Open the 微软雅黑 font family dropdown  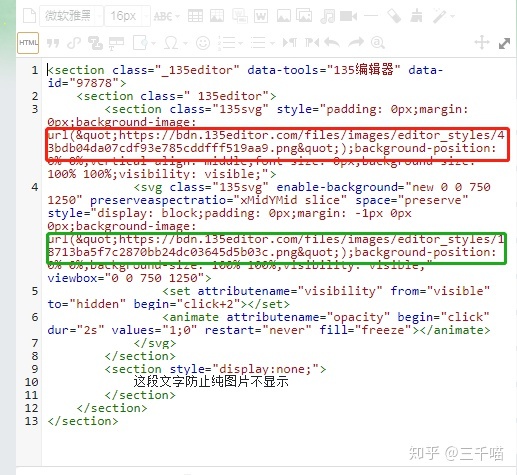point(71,16)
